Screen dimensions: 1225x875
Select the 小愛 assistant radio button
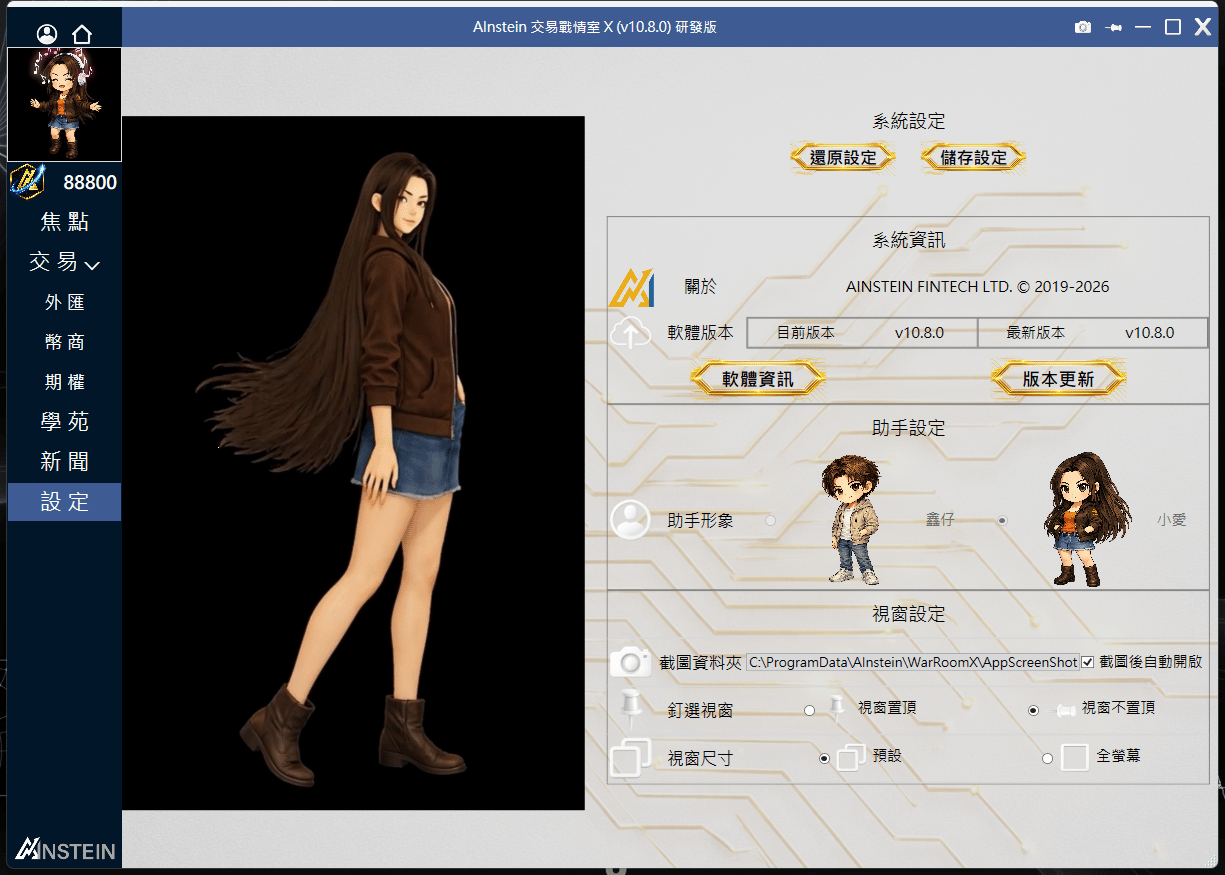pyautogui.click(x=1002, y=520)
